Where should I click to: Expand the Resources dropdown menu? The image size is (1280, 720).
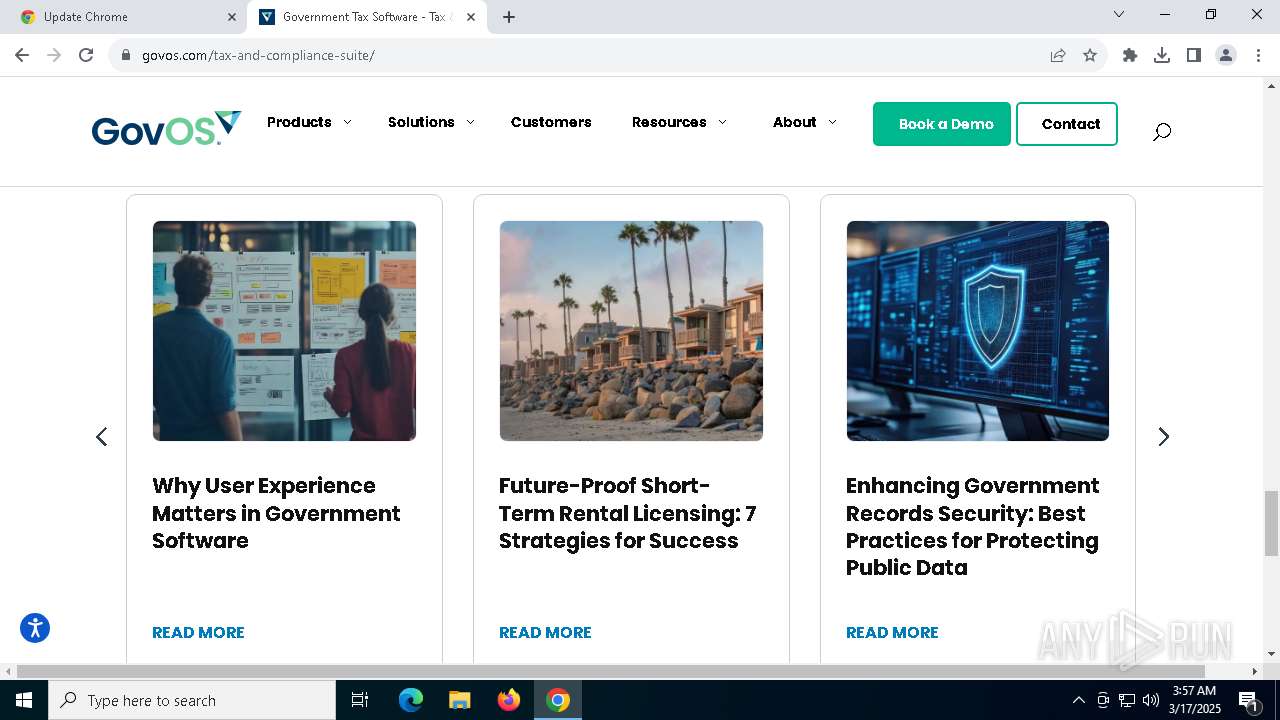tap(679, 122)
